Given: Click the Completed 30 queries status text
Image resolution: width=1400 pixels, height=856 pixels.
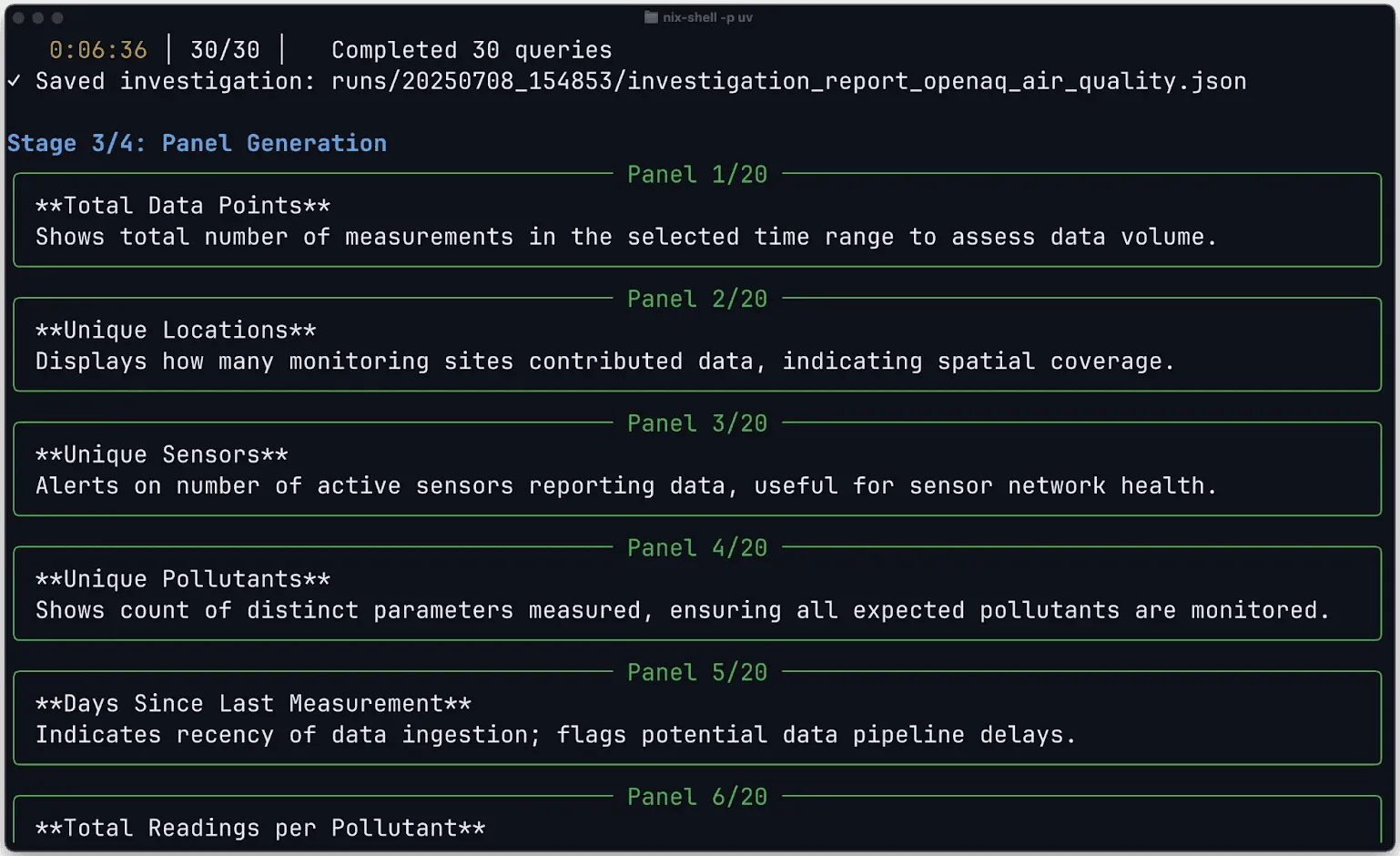Looking at the screenshot, I should (472, 50).
